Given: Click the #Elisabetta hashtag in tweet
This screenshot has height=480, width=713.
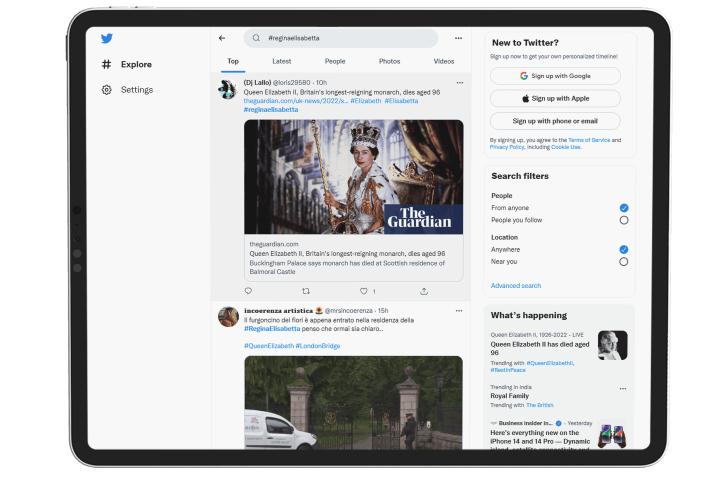Looking at the screenshot, I should pos(401,101).
